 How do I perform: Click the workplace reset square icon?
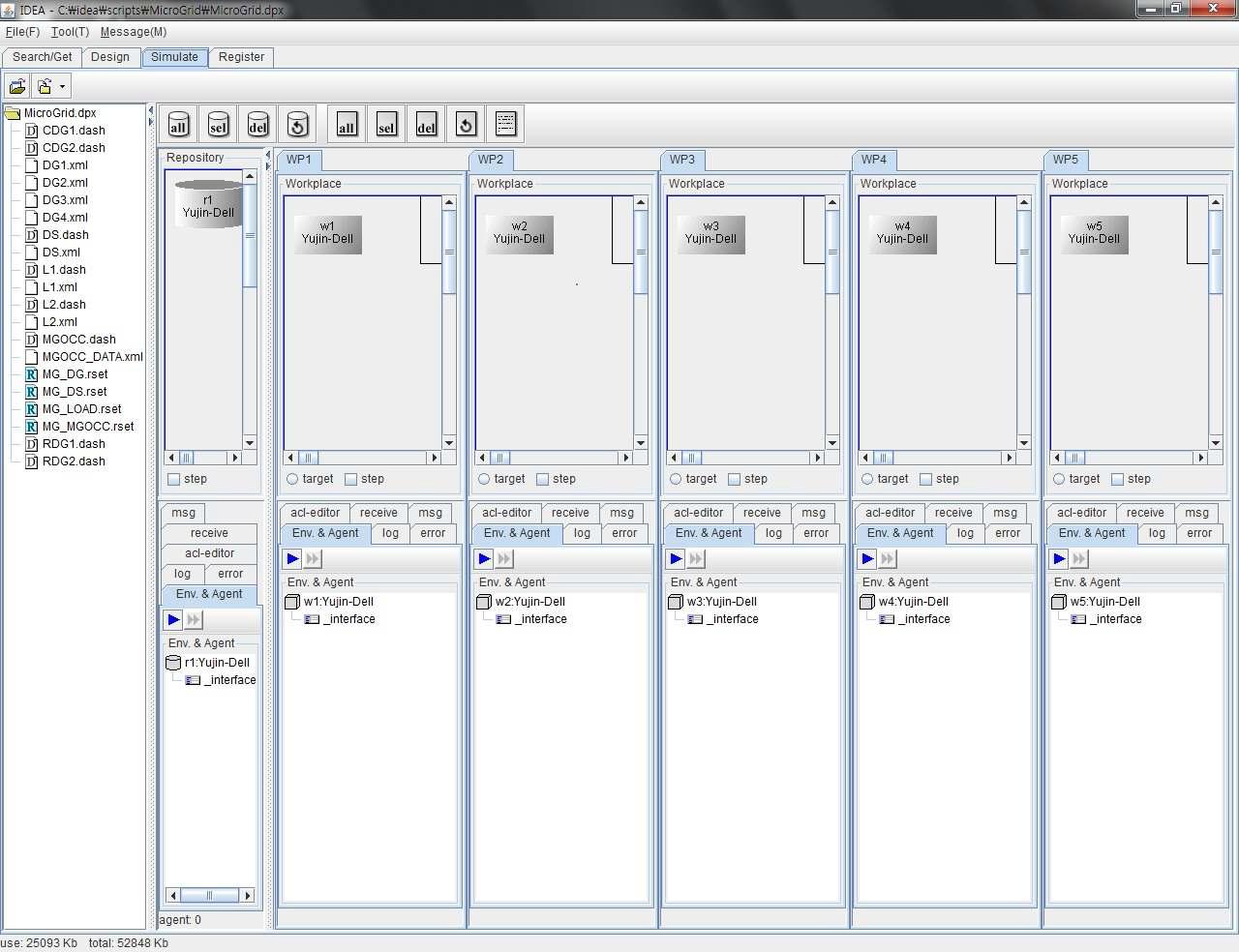click(x=466, y=124)
